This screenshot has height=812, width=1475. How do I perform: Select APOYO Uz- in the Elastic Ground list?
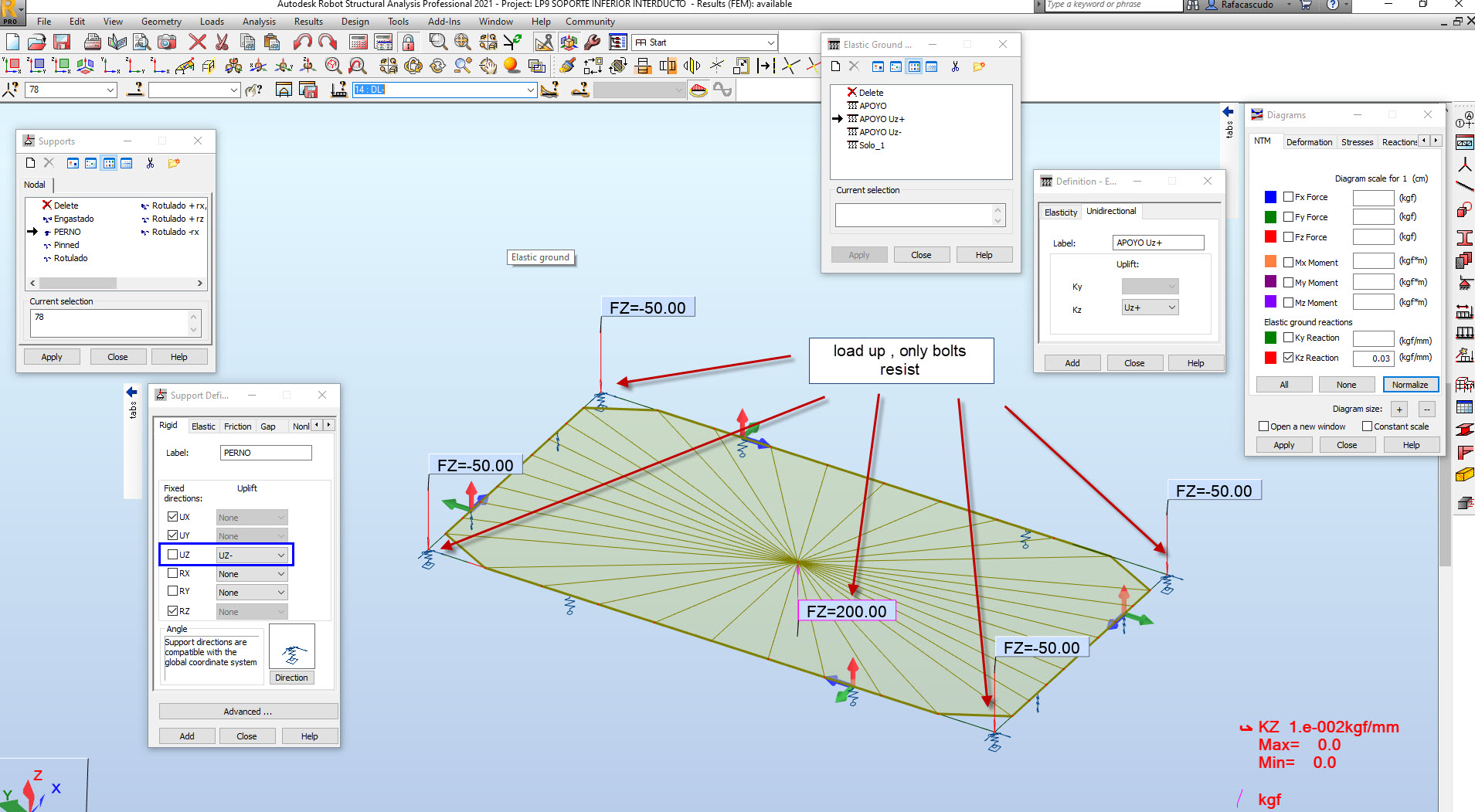(x=879, y=131)
